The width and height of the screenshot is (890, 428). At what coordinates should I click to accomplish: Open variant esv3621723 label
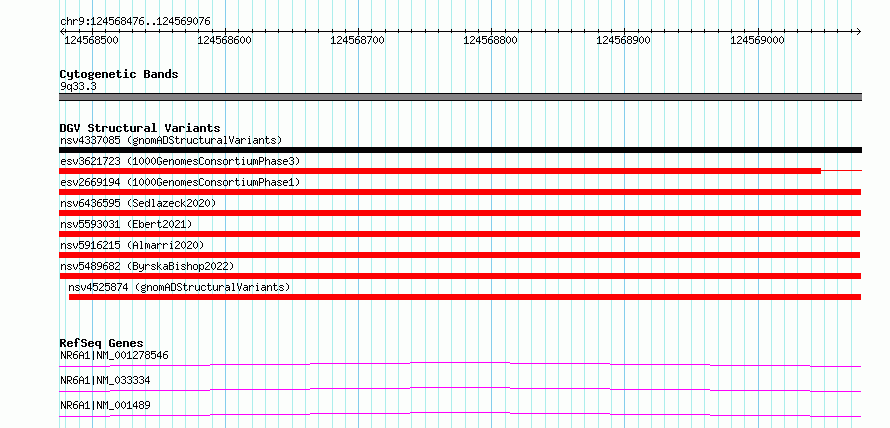pos(180,161)
